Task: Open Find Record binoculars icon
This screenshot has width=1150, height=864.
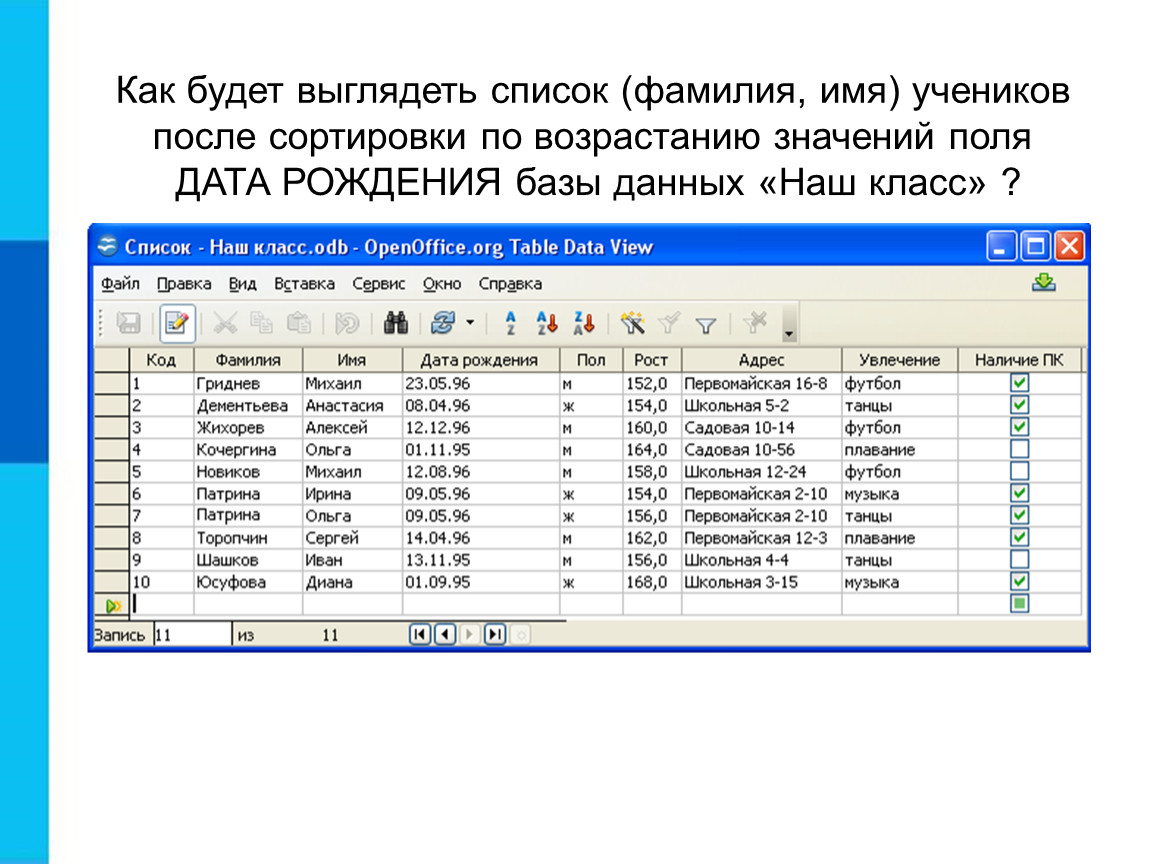Action: pos(395,323)
